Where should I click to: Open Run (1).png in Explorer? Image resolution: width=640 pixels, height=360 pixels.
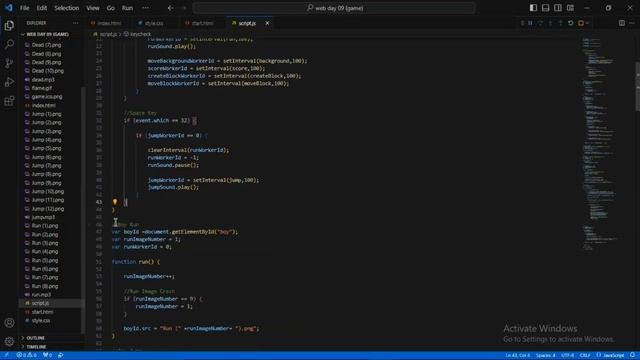(44, 226)
